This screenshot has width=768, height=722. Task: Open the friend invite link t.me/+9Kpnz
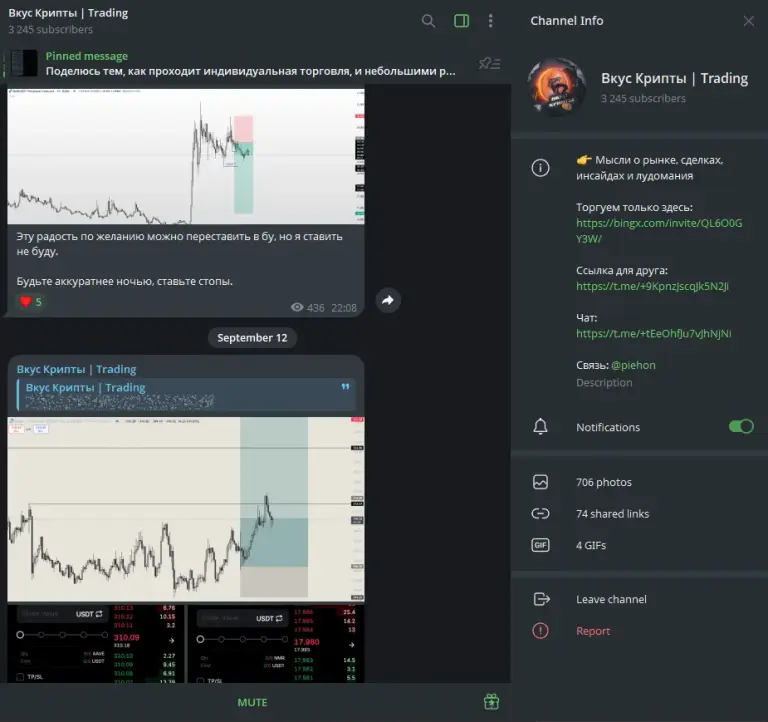[652, 286]
